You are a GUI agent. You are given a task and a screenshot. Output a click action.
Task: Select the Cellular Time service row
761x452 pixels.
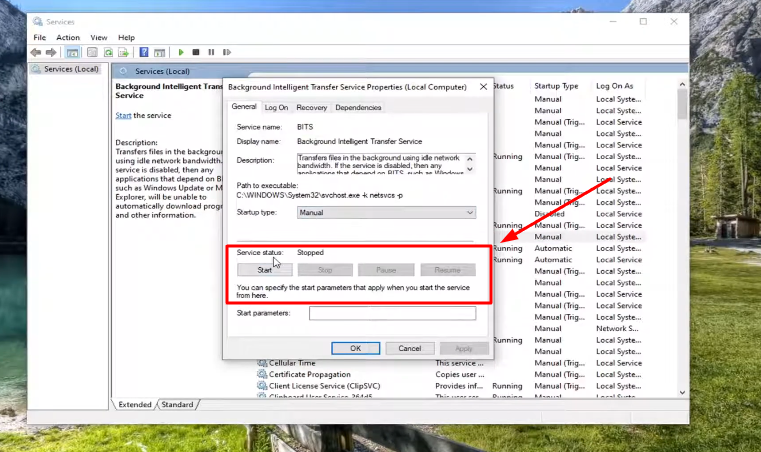(x=449, y=363)
